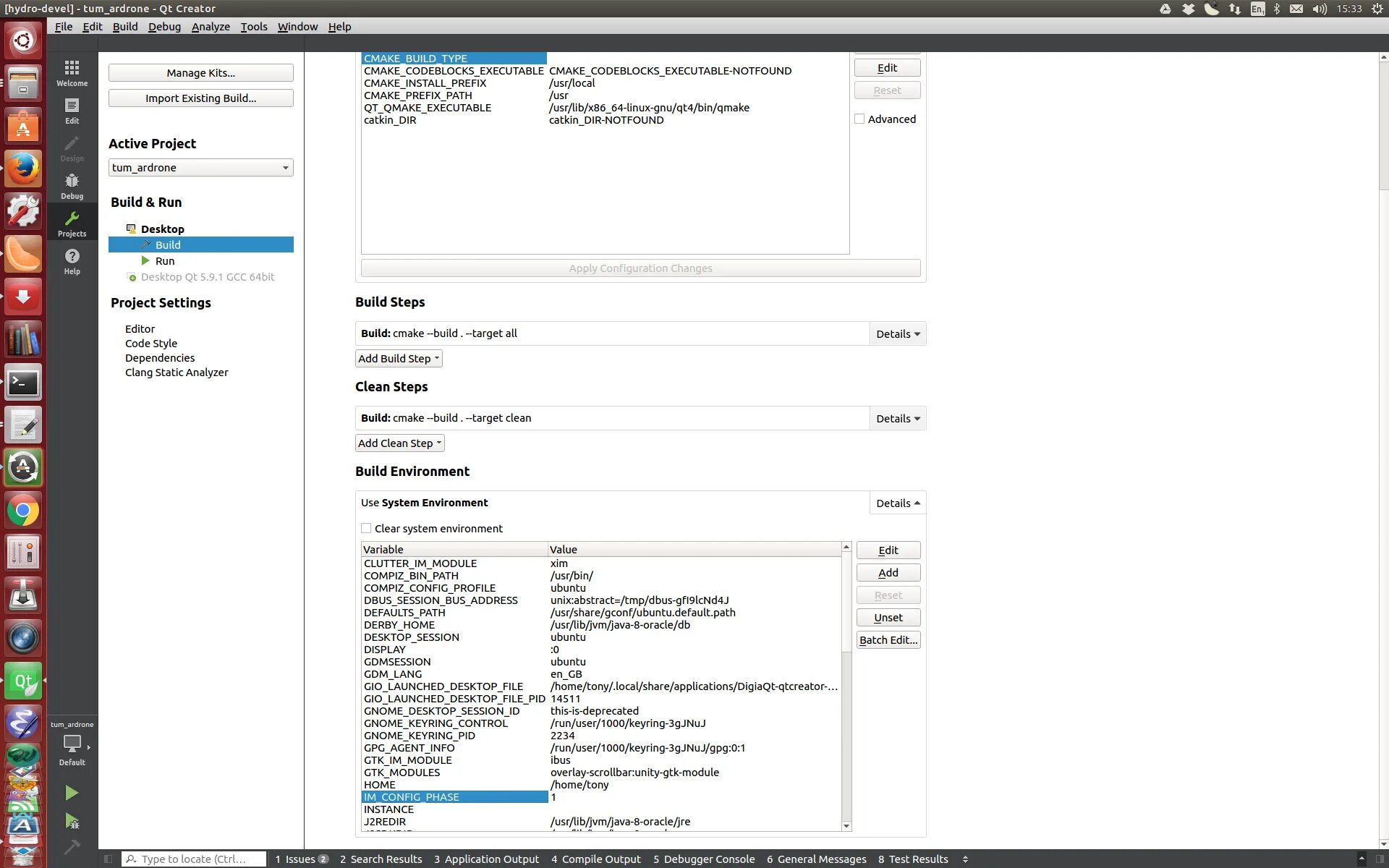The image size is (1389, 868).
Task: Click the Edit tool icon in sidebar
Action: [71, 109]
